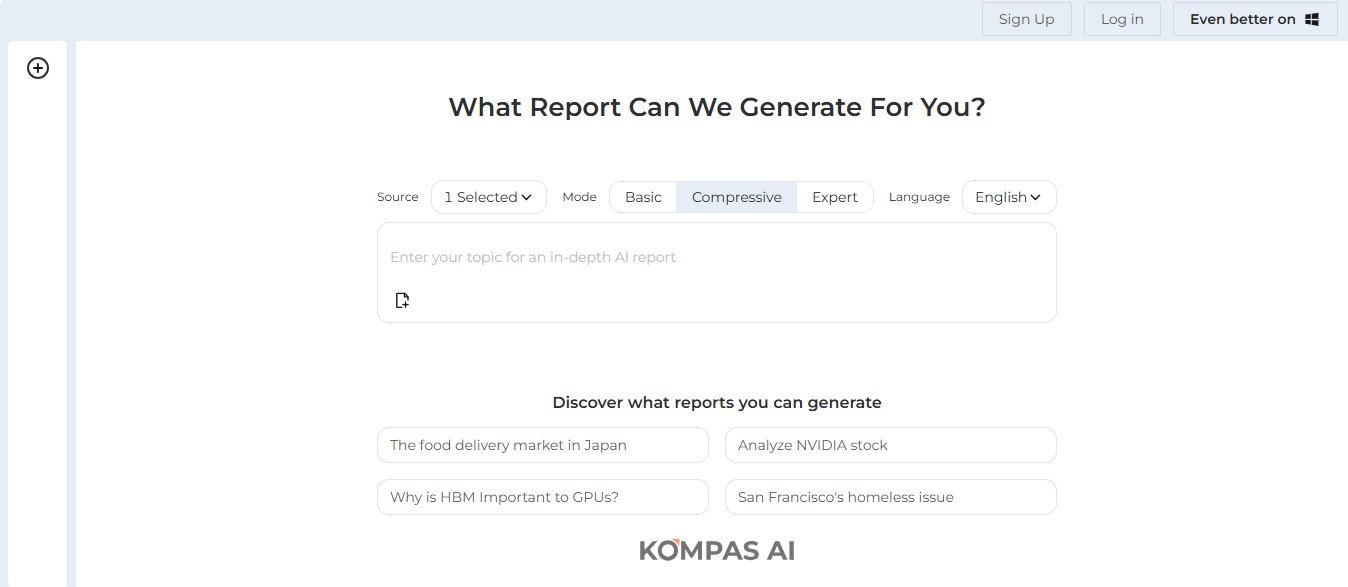Click the Source dropdown chevron arrow

tap(526, 198)
